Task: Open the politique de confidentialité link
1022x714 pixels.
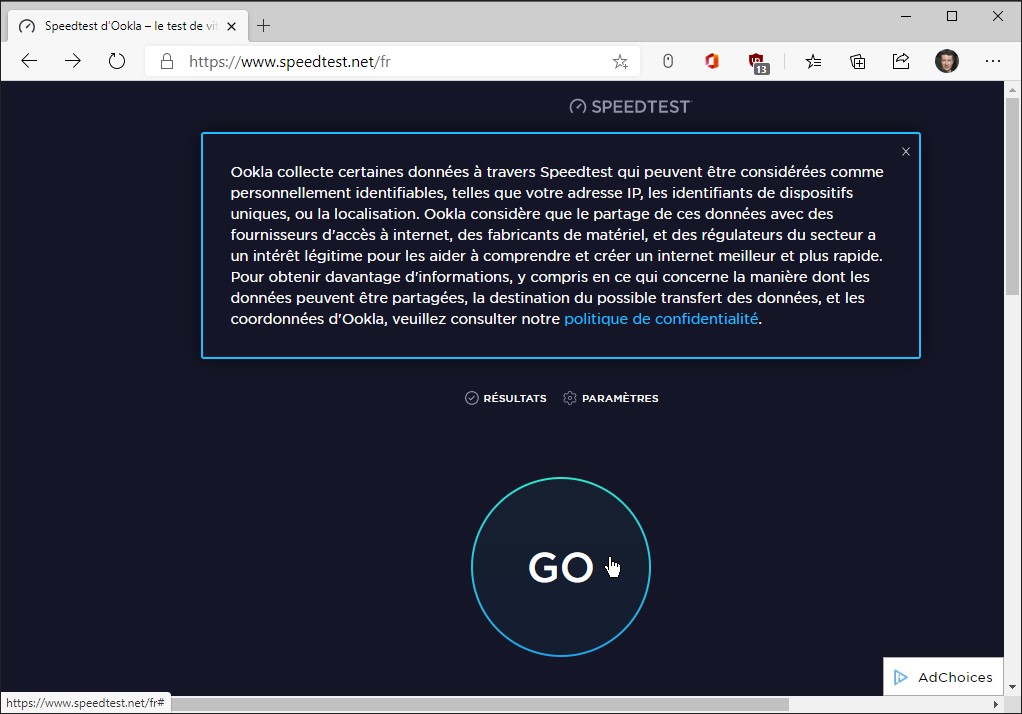Action: click(x=661, y=319)
